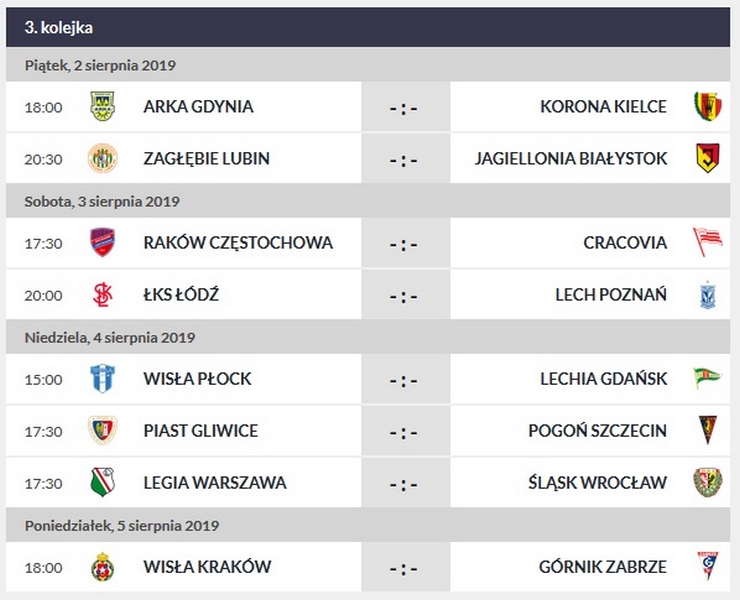The image size is (740, 600).
Task: Open the Piast Gliwice team link
Action: [200, 431]
